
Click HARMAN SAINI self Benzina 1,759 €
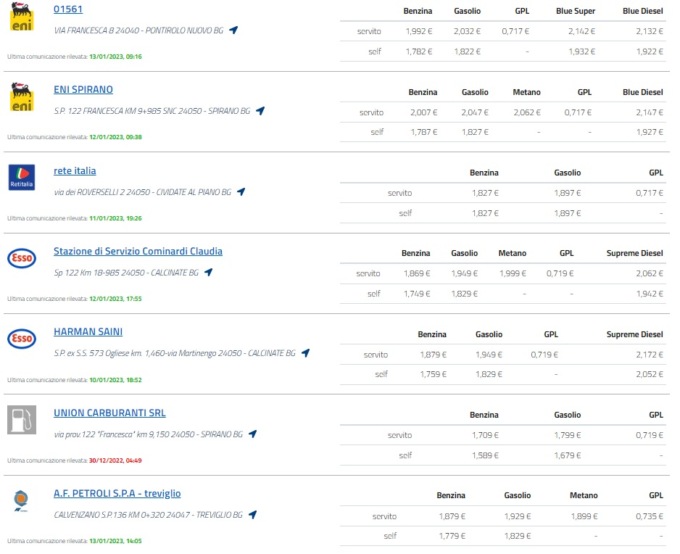[433, 374]
